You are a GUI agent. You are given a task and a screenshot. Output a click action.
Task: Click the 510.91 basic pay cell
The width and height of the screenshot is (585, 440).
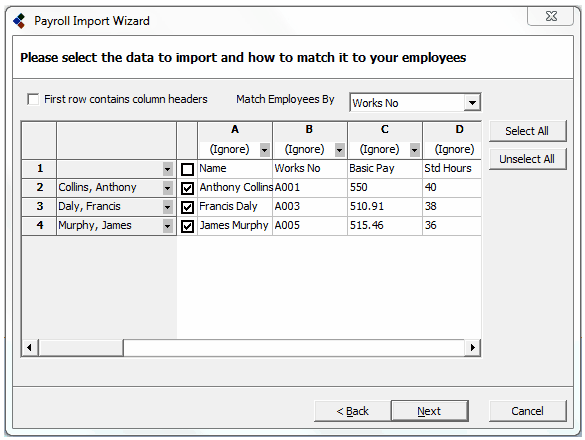385,207
